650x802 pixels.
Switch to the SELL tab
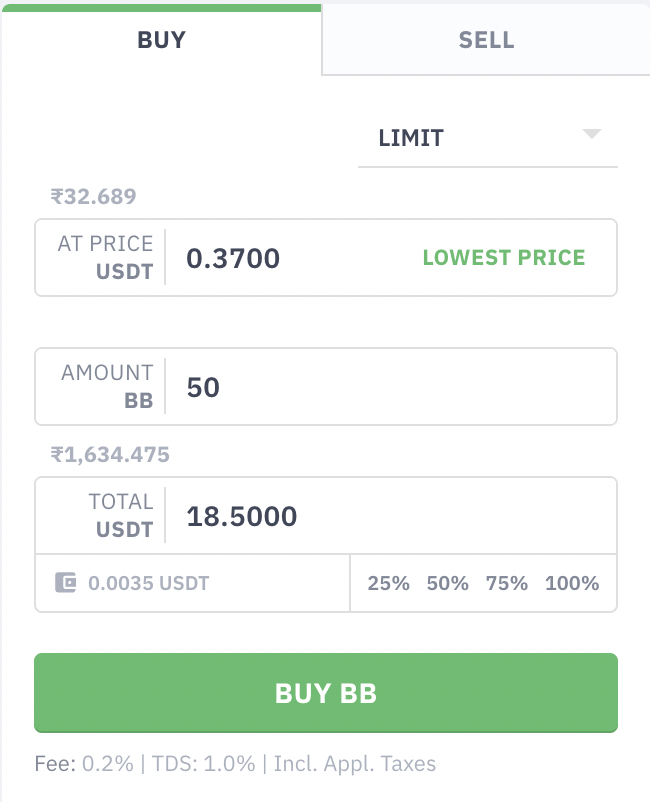(486, 40)
